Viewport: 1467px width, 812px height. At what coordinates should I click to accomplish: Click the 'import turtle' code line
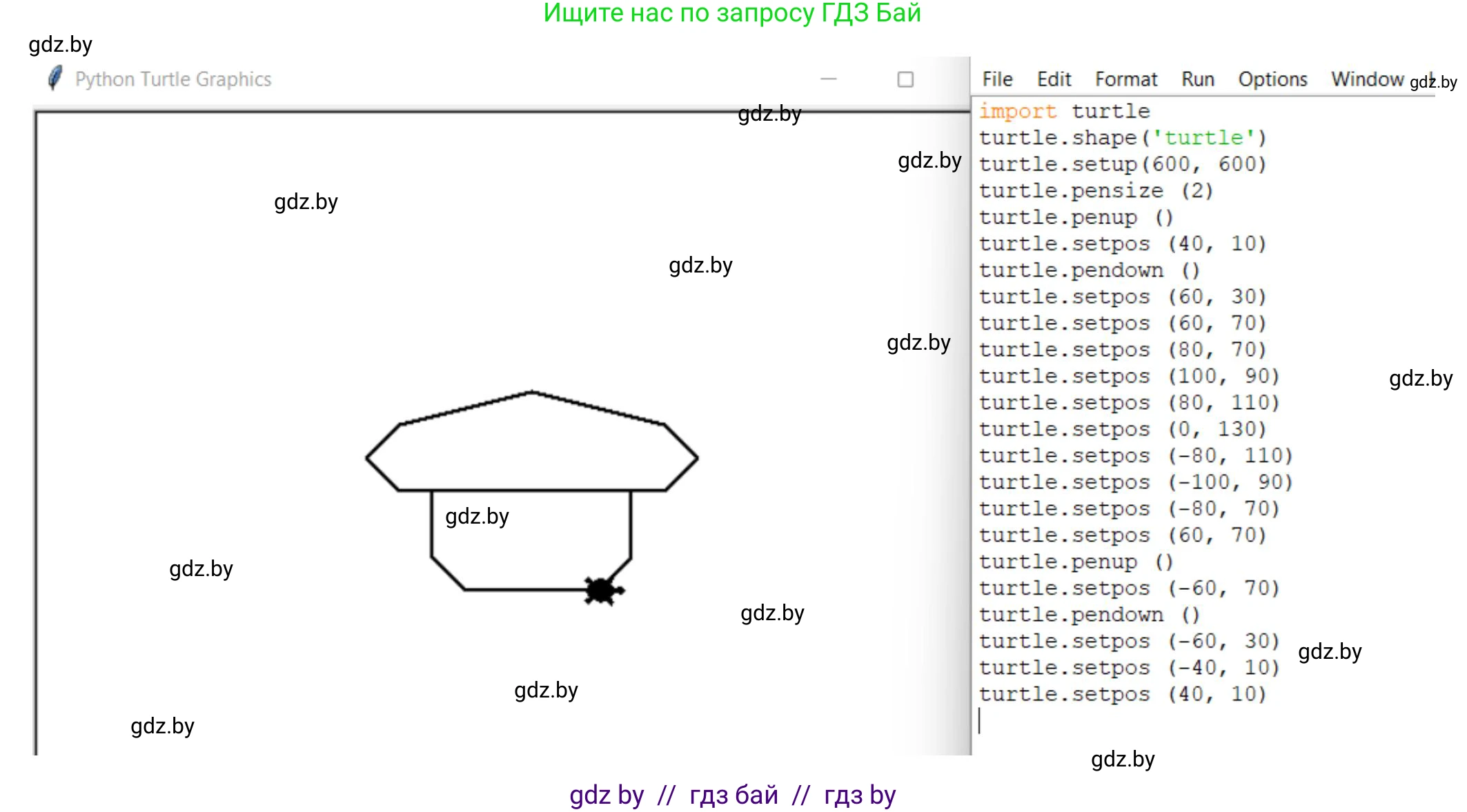coord(1064,111)
